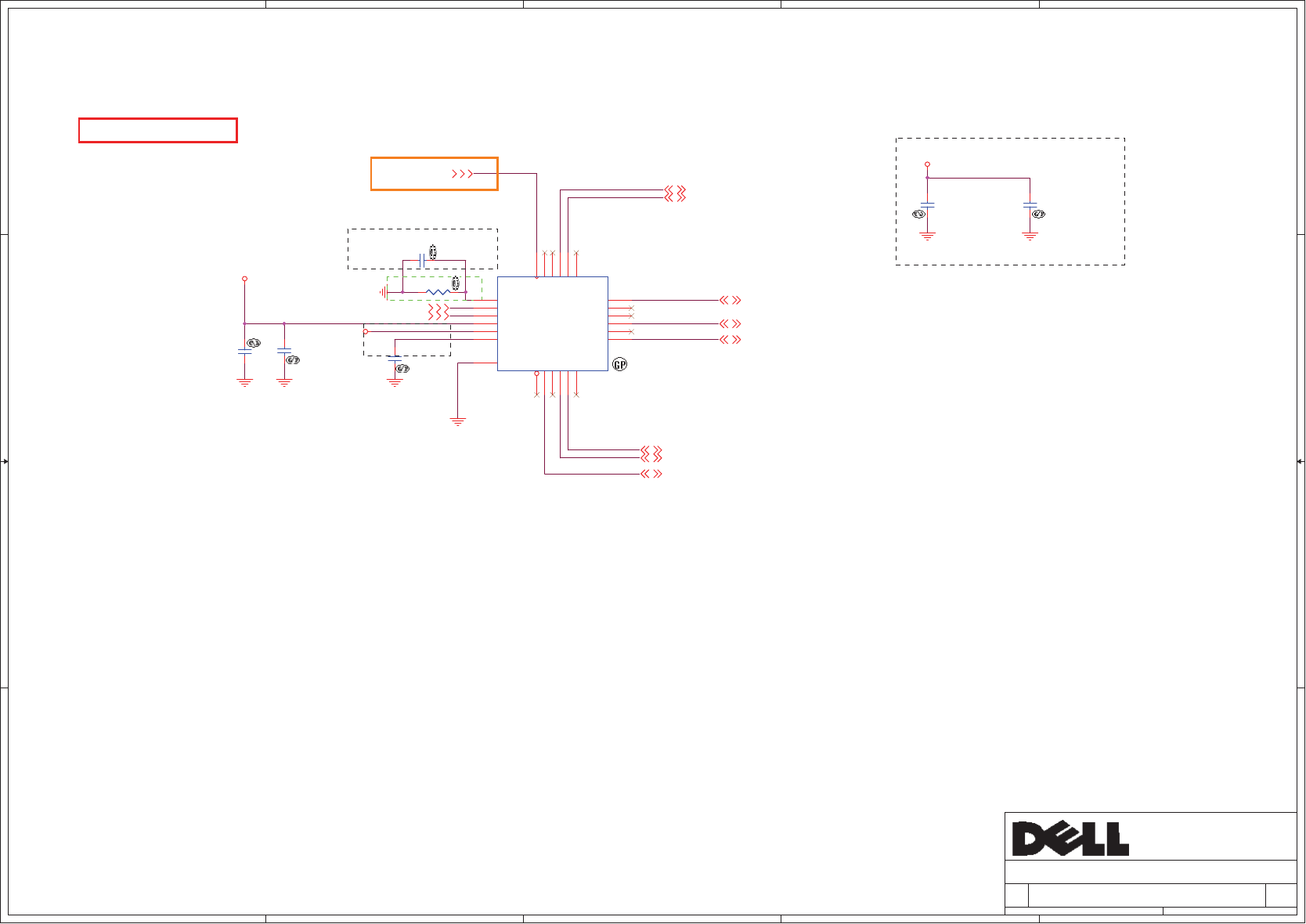The width and height of the screenshot is (1306, 924).
Task: Click the triple-arrow connector inside orange box
Action: (x=463, y=174)
